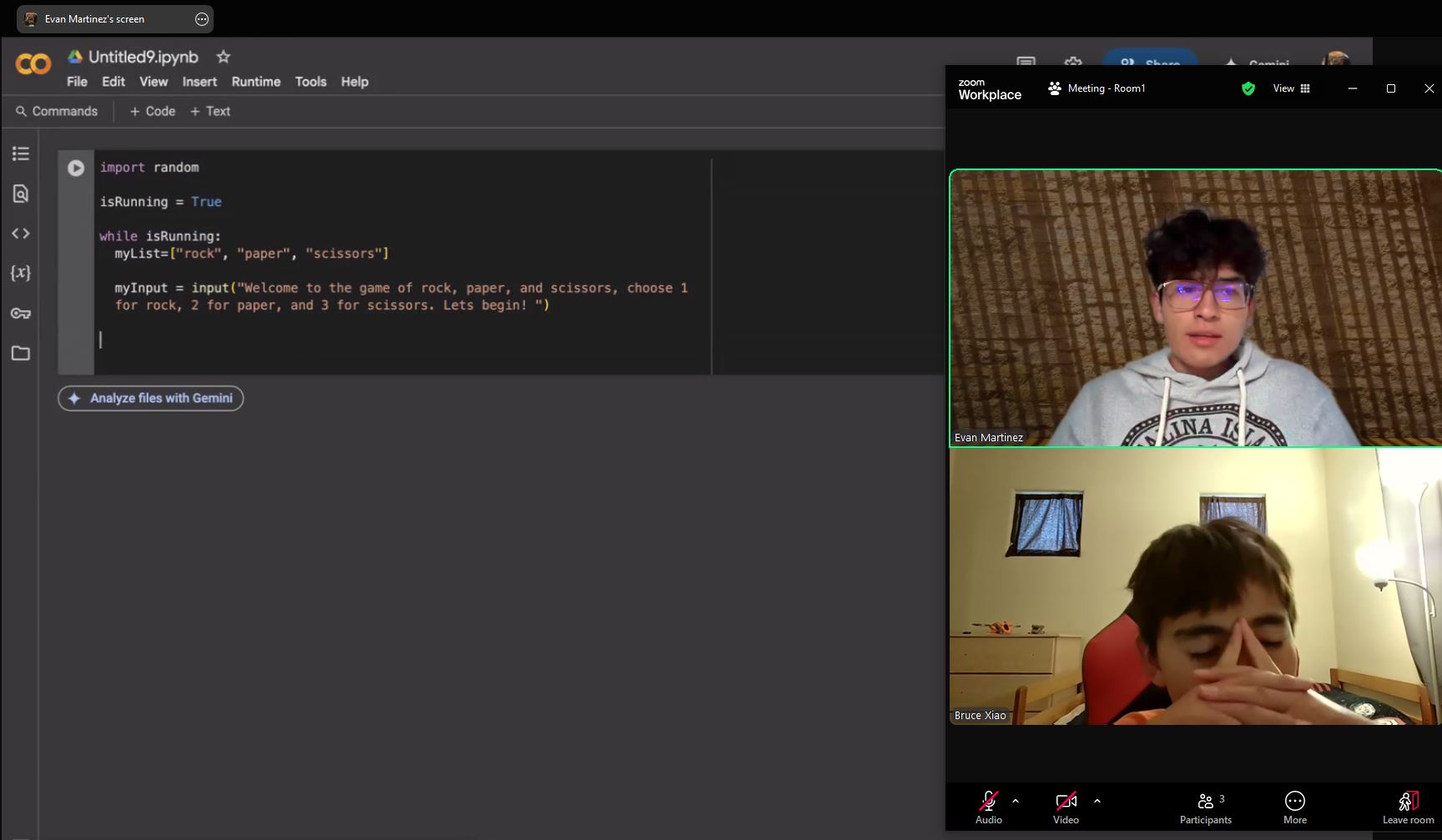
Task: Click Leave room in Zoom
Action: click(1408, 807)
